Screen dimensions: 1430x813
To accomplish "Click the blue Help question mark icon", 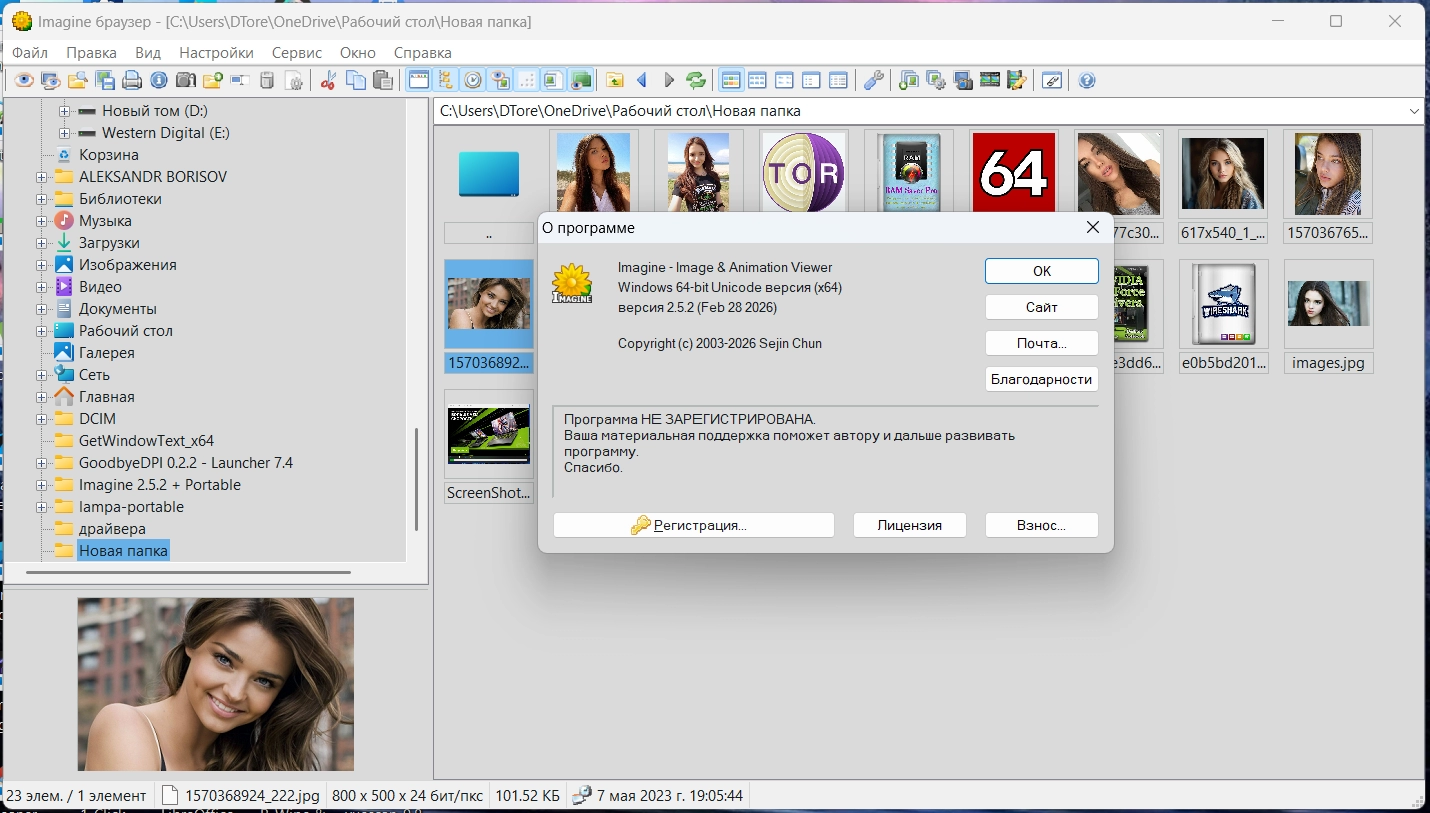I will tap(1087, 81).
